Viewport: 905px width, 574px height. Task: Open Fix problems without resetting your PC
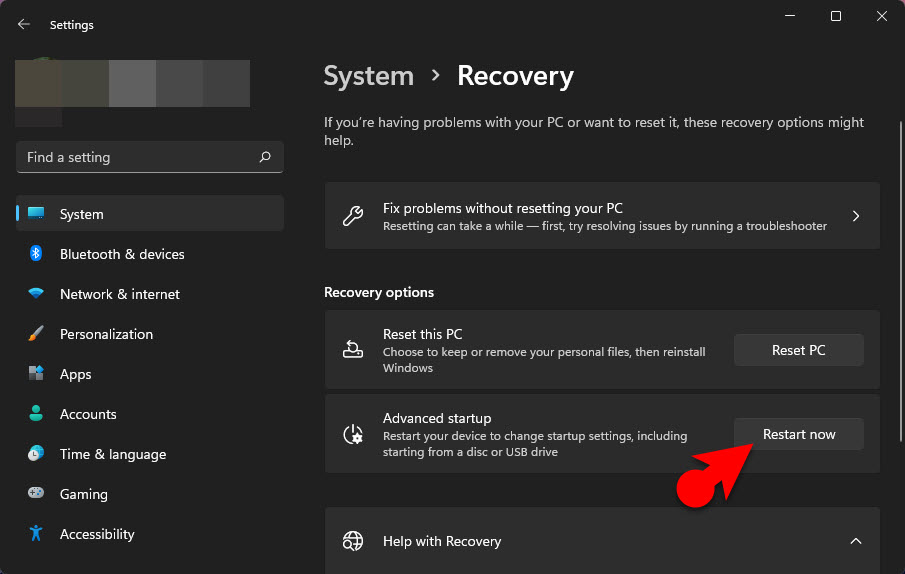coord(602,216)
